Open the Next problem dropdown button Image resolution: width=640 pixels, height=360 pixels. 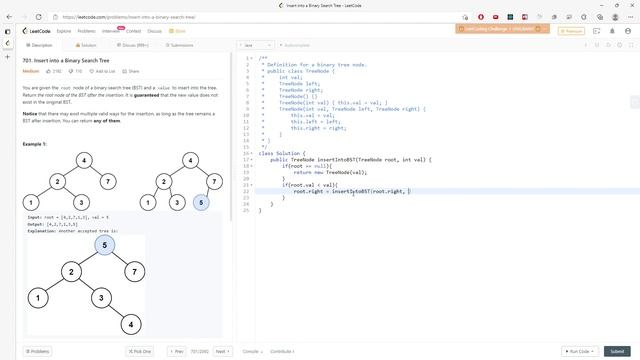(x=223, y=351)
